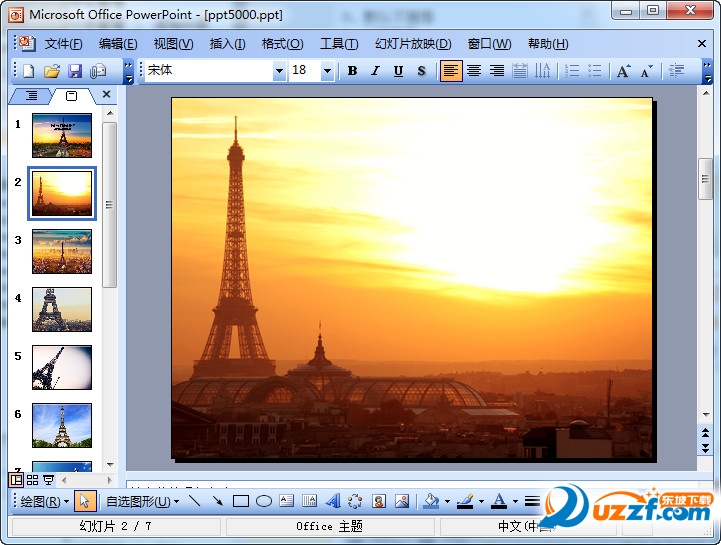The height and width of the screenshot is (545, 721).
Task: Apply font color A button
Action: pos(499,501)
